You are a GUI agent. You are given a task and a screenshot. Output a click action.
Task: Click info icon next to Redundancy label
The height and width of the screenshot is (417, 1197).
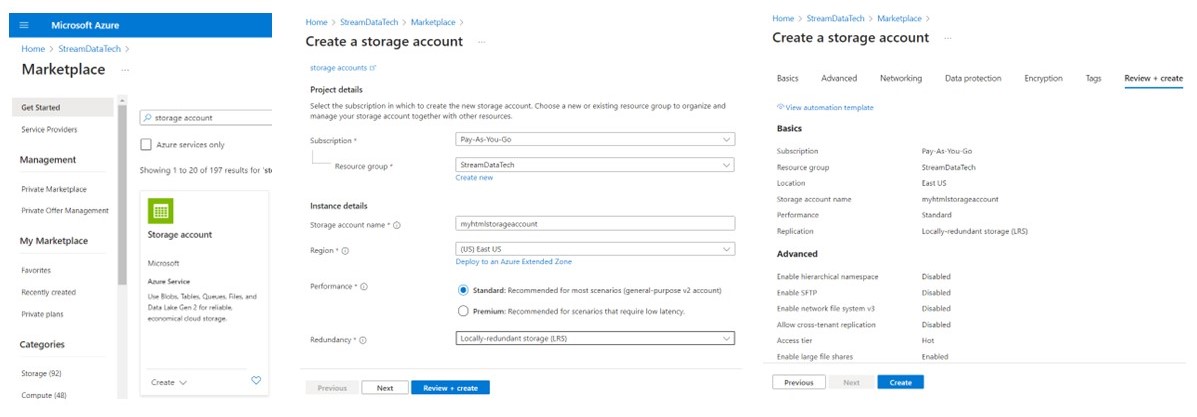[x=363, y=340]
